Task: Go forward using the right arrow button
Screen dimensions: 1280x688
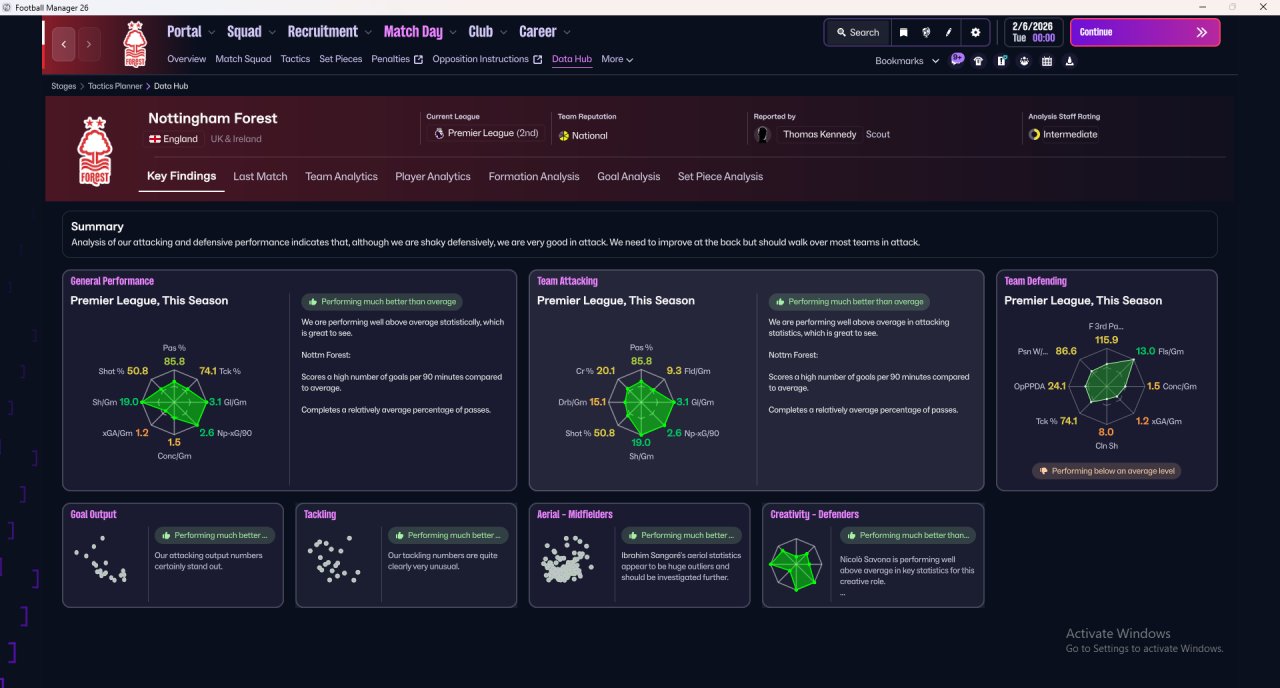Action: pos(89,44)
